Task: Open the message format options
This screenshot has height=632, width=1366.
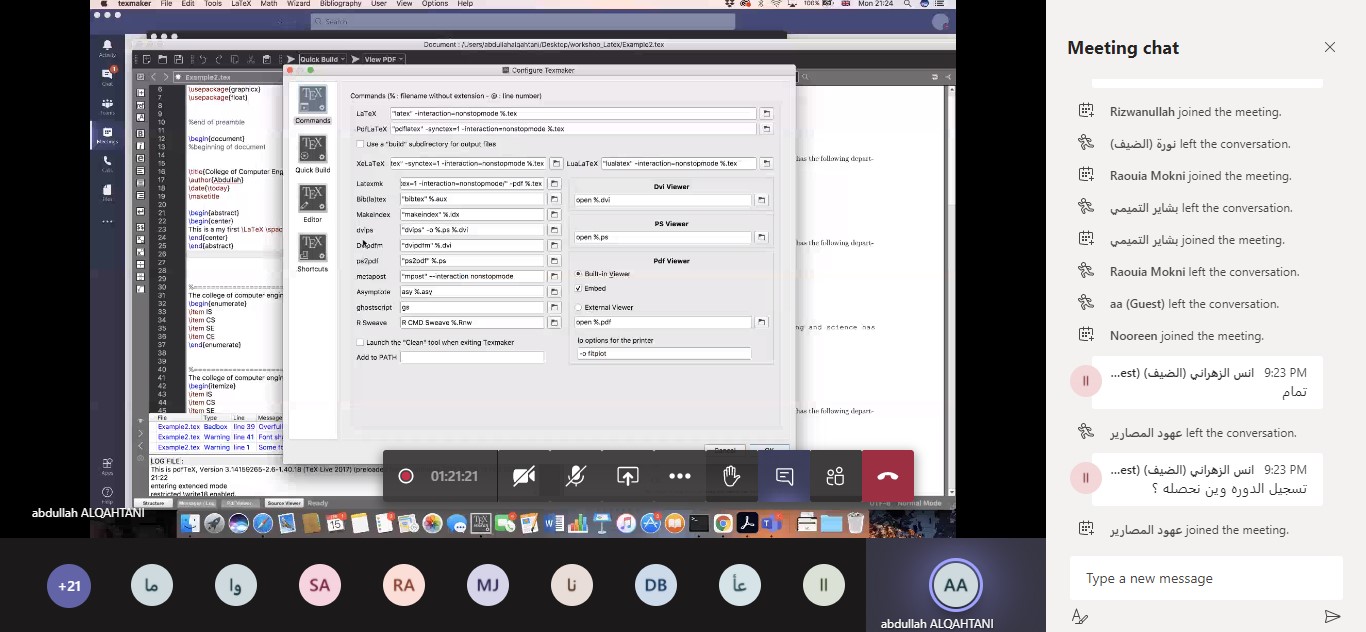Action: tap(1080, 617)
